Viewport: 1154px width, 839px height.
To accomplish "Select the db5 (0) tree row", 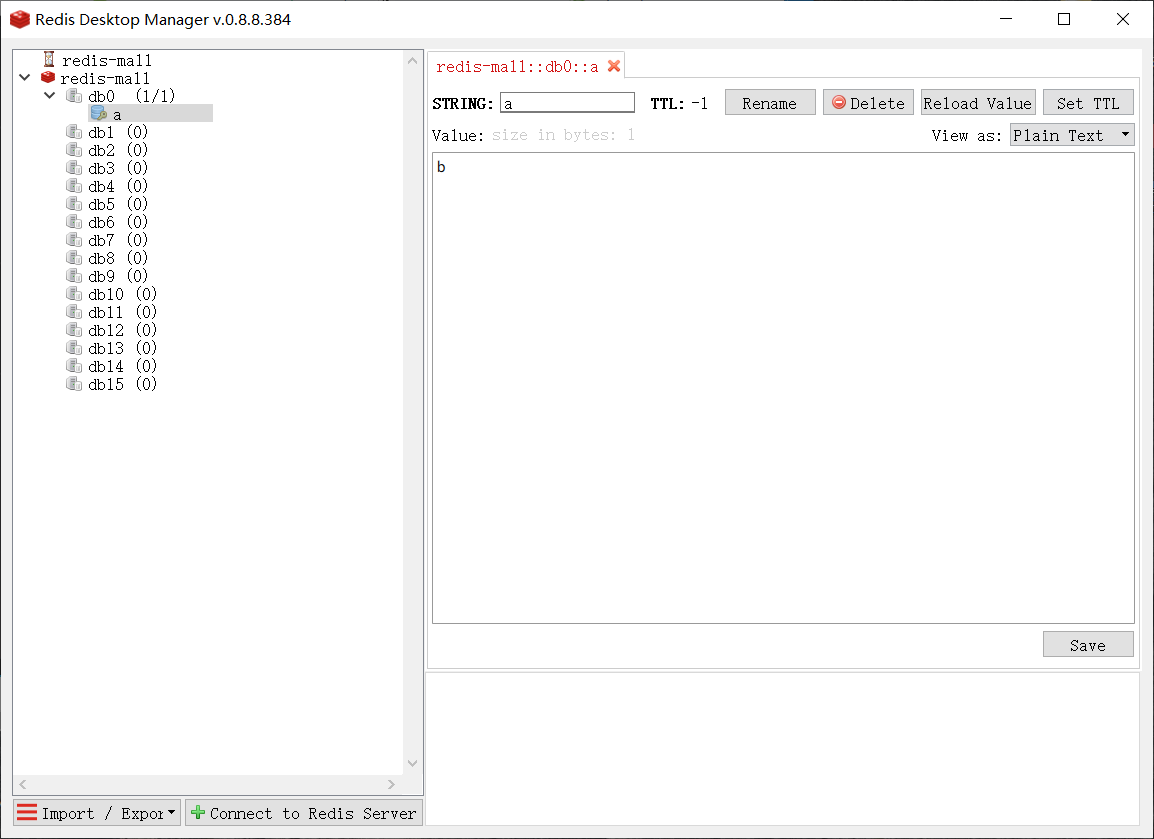I will [x=118, y=204].
